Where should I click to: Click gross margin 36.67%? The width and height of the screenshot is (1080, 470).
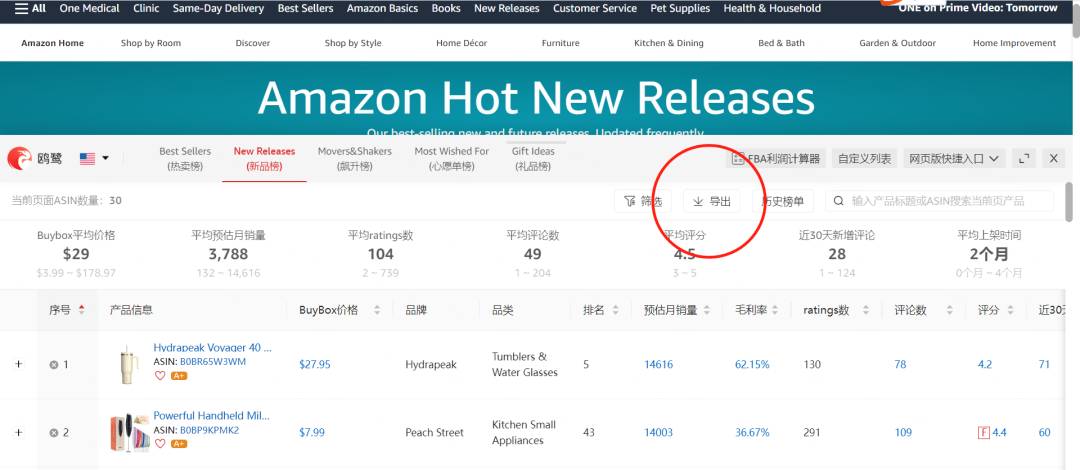coord(752,433)
